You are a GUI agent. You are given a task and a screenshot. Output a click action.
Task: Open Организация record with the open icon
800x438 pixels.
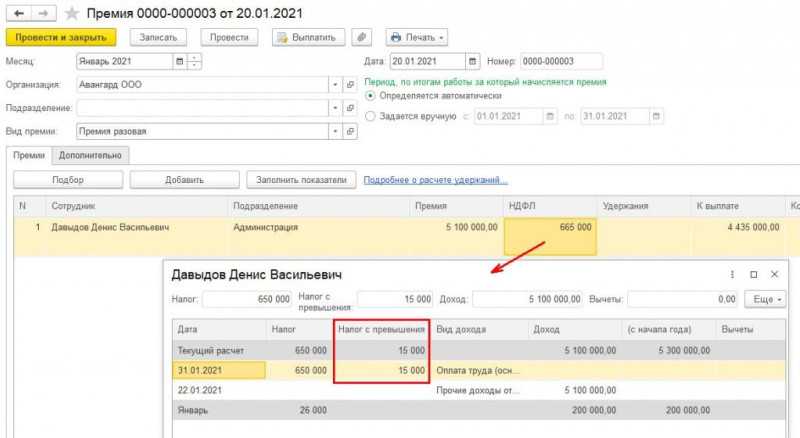coord(350,85)
